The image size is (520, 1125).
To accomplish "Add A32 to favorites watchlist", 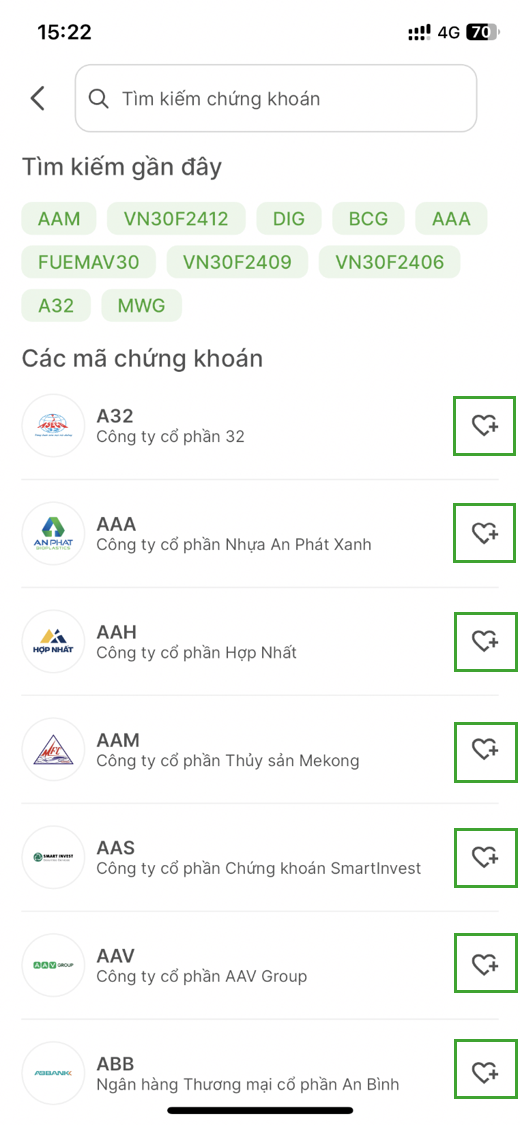I will tap(485, 425).
